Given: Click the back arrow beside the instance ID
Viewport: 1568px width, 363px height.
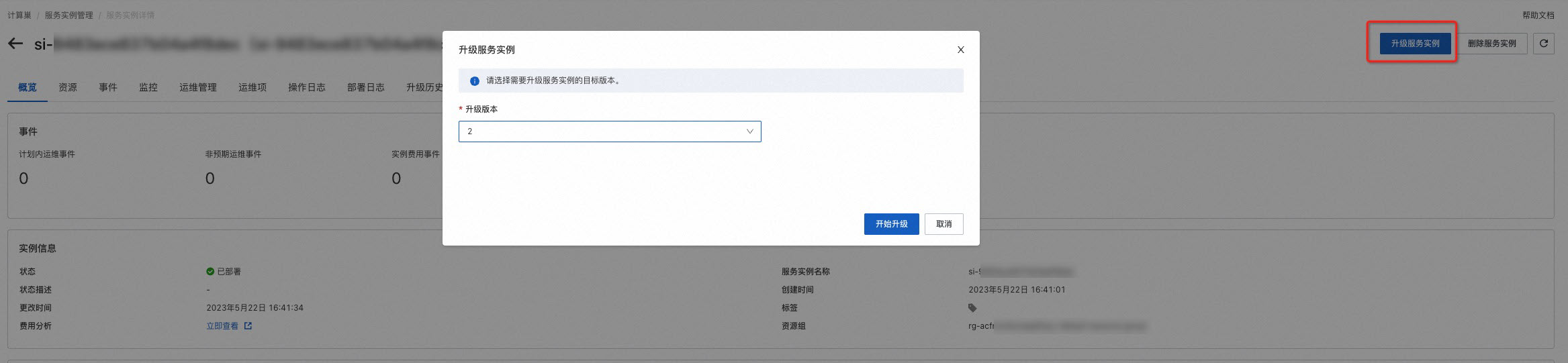Looking at the screenshot, I should point(15,44).
